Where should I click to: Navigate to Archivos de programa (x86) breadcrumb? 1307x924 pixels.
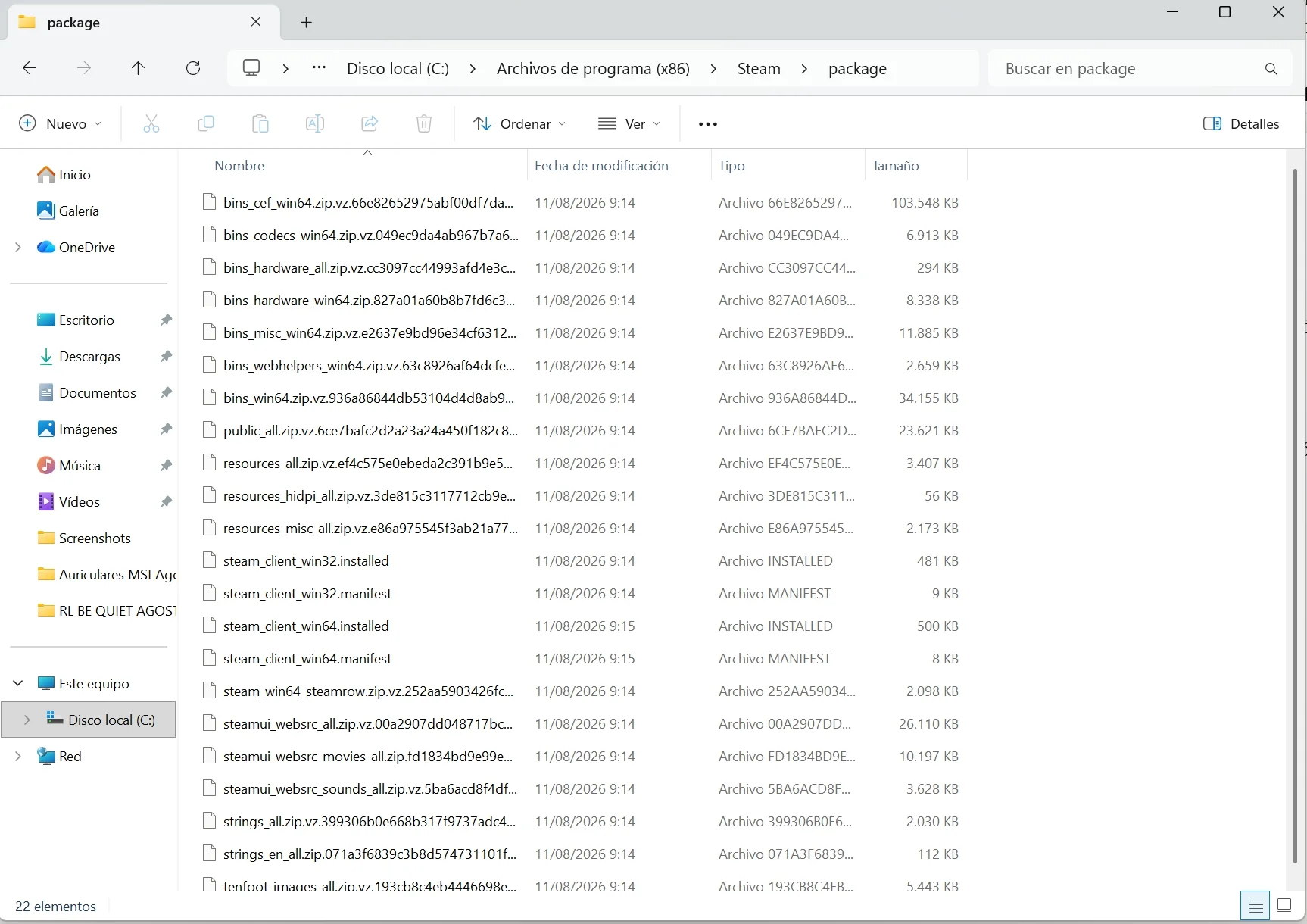point(593,69)
